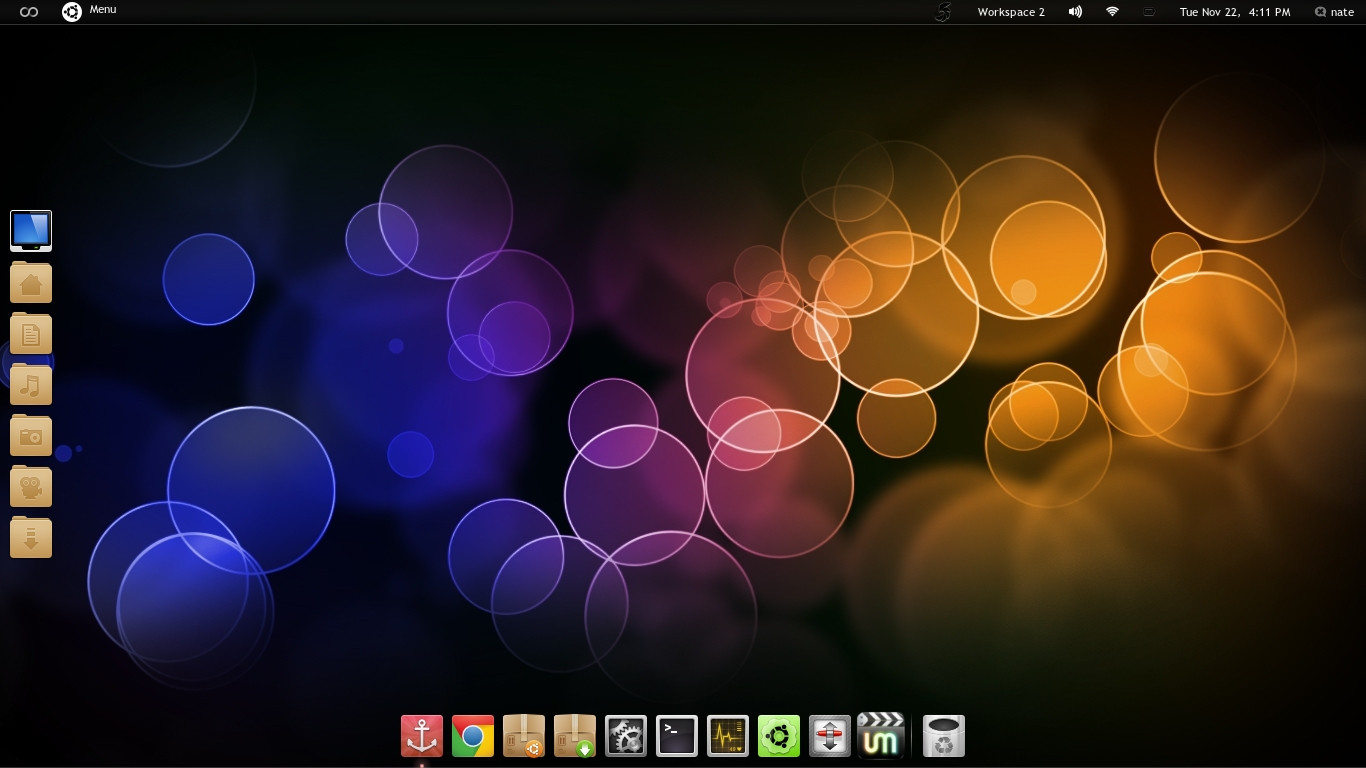This screenshot has width=1366, height=768.
Task: Open the Videos folder icon
Action: (x=31, y=487)
